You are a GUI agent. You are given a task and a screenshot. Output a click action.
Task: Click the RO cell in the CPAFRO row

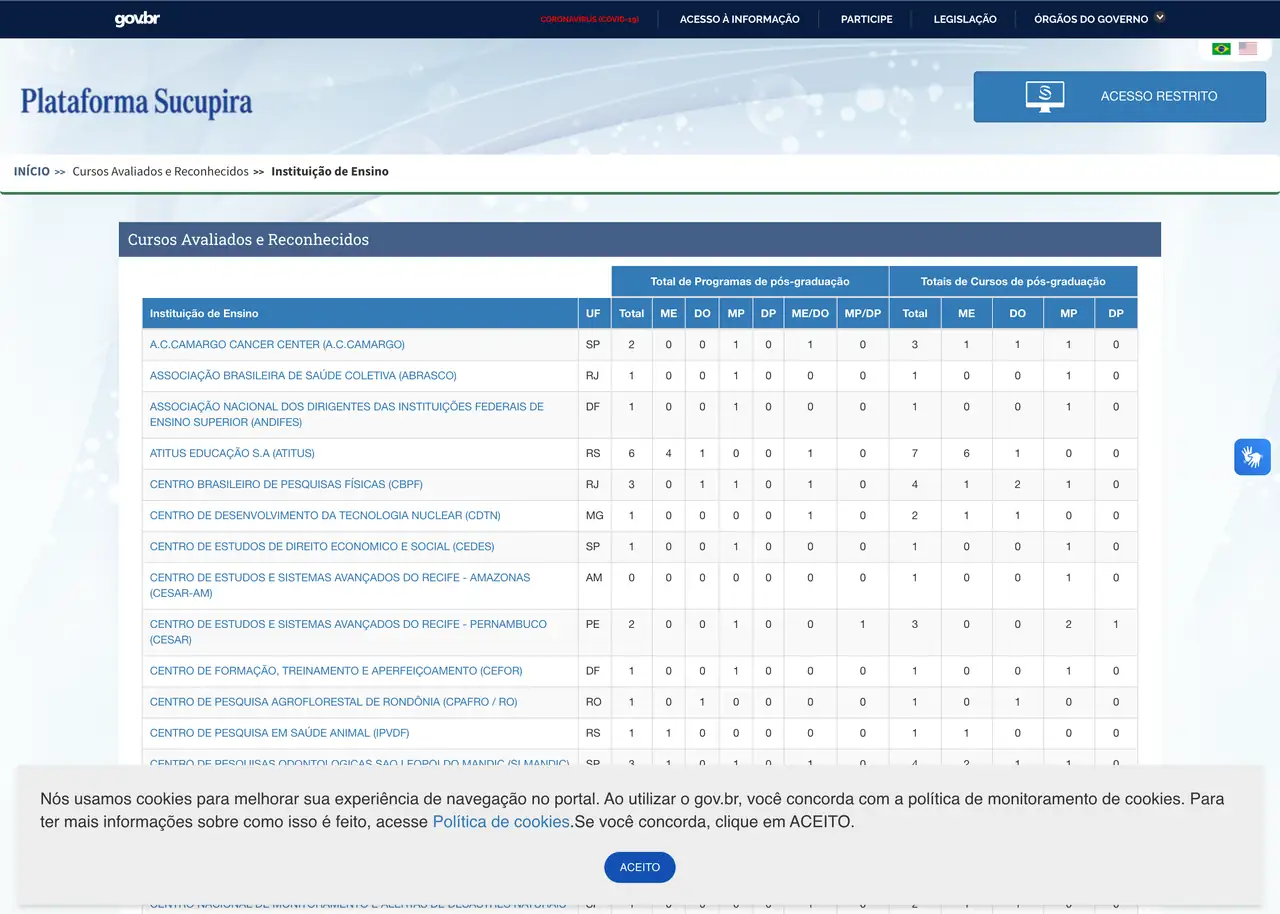594,701
